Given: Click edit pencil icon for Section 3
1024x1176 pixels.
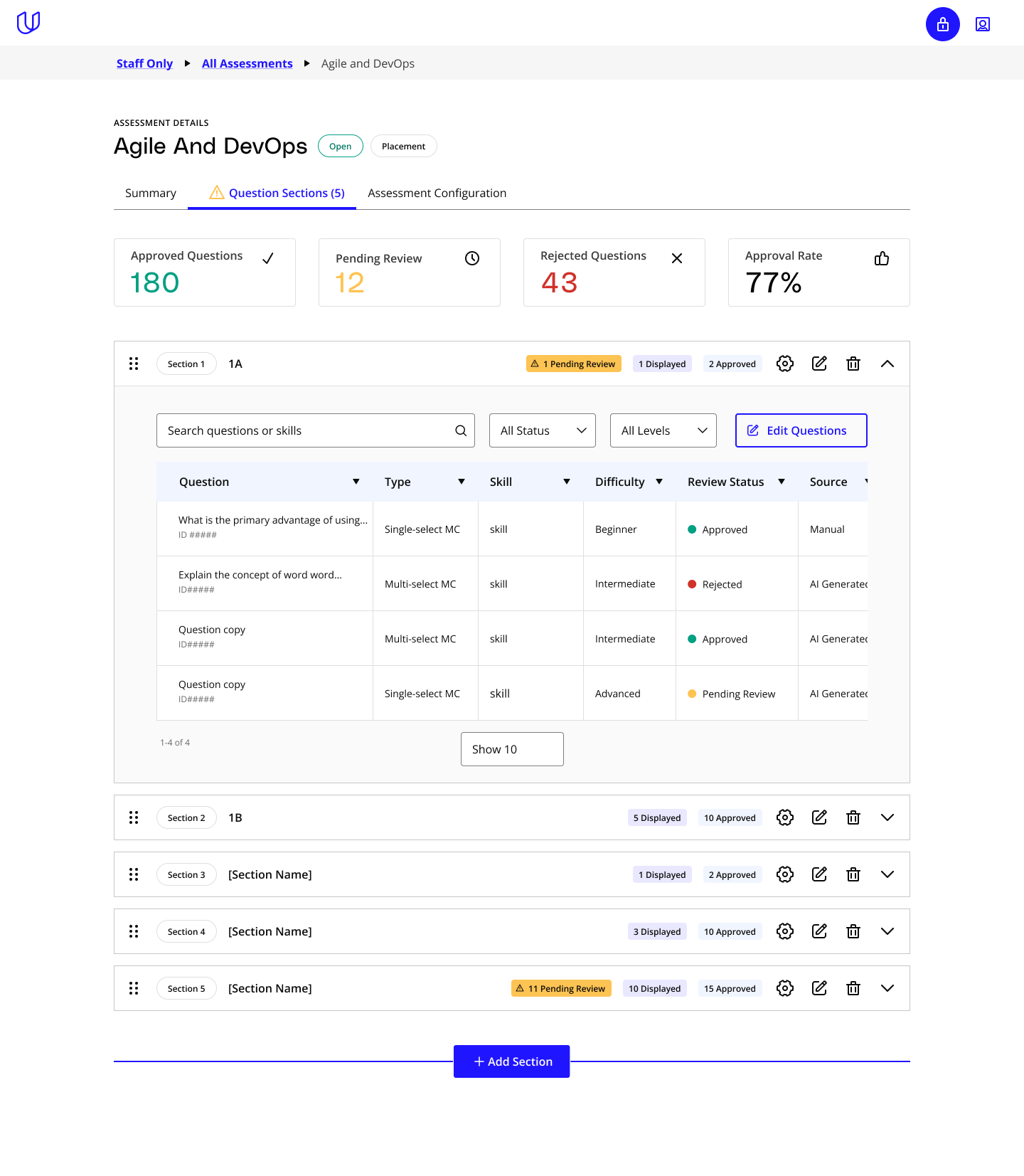Looking at the screenshot, I should click(x=819, y=874).
